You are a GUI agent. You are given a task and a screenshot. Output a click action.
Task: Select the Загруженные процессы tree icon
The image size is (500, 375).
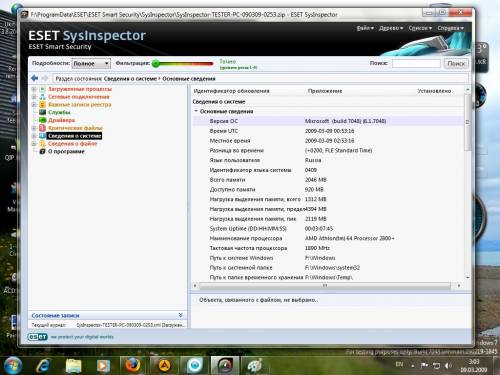point(42,89)
